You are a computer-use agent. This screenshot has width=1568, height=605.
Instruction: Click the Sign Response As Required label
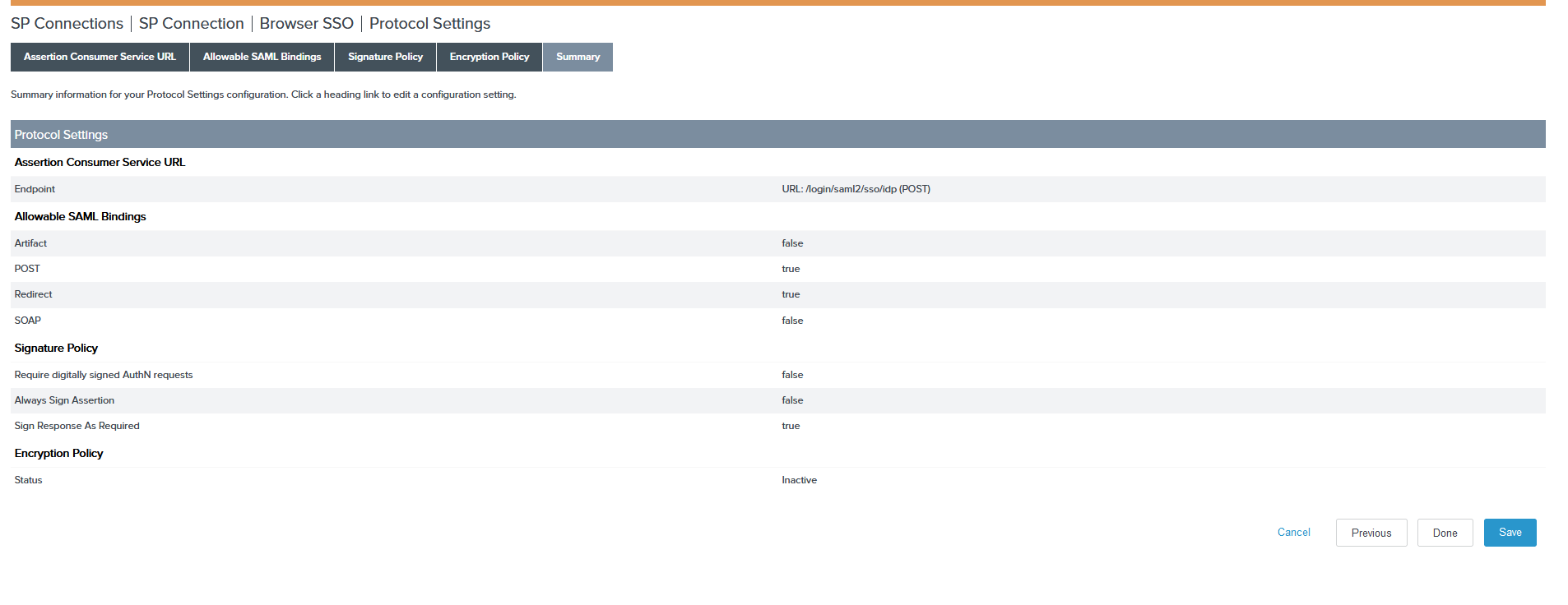tap(77, 426)
